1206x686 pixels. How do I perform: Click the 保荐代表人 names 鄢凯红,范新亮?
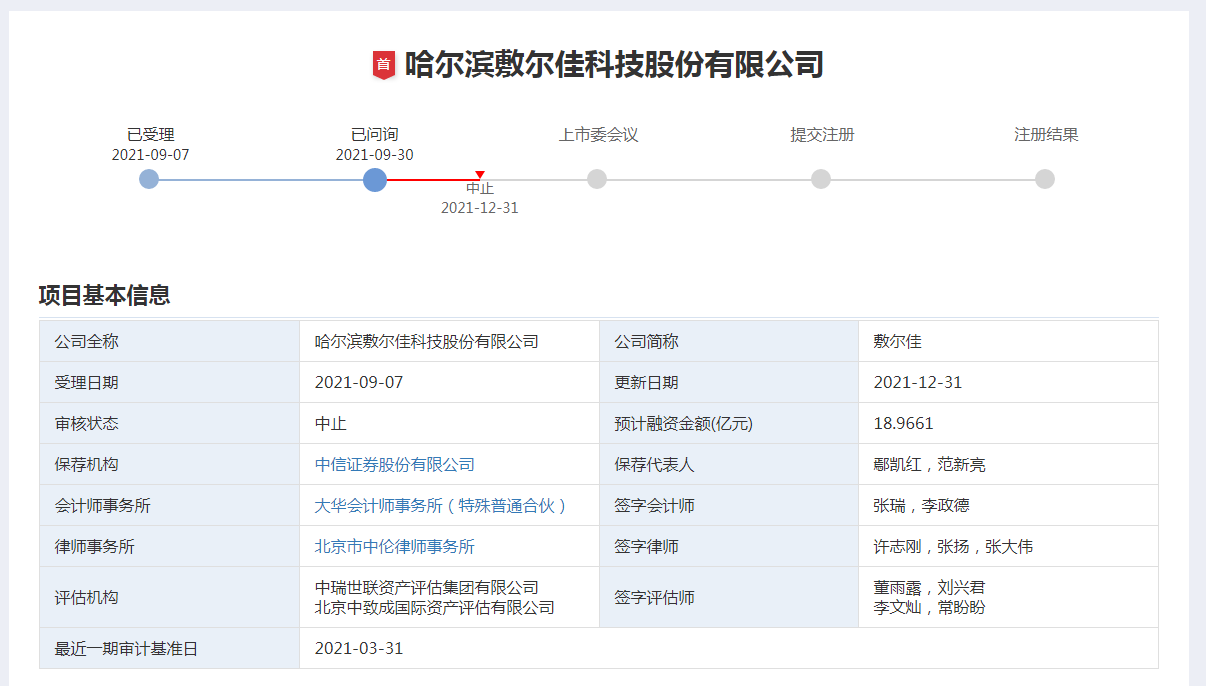(929, 465)
